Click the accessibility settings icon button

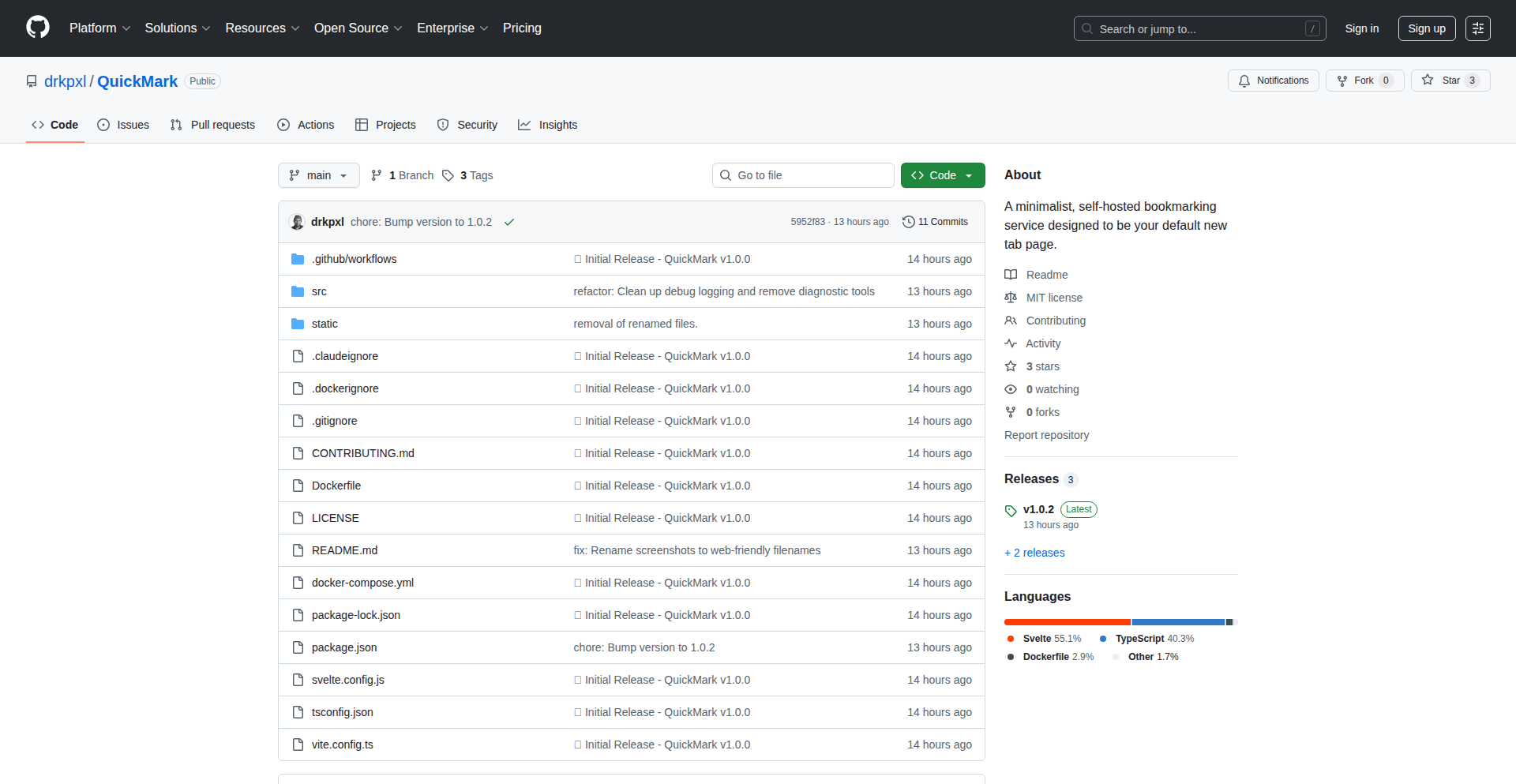pos(1477,28)
